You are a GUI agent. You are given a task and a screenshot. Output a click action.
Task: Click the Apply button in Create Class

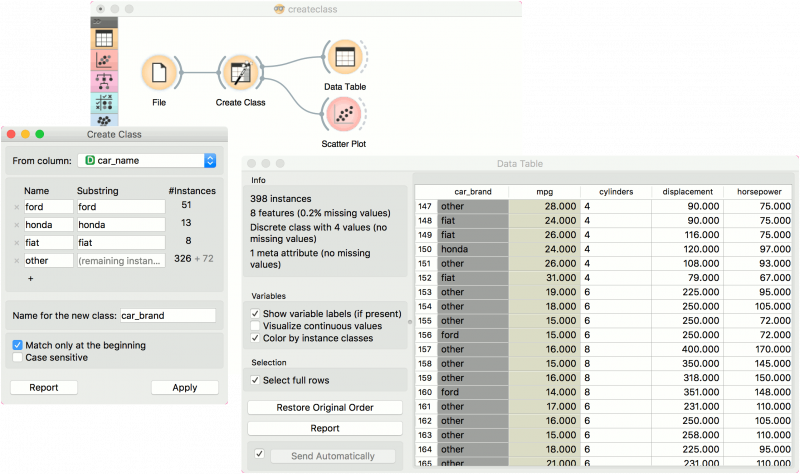click(184, 387)
